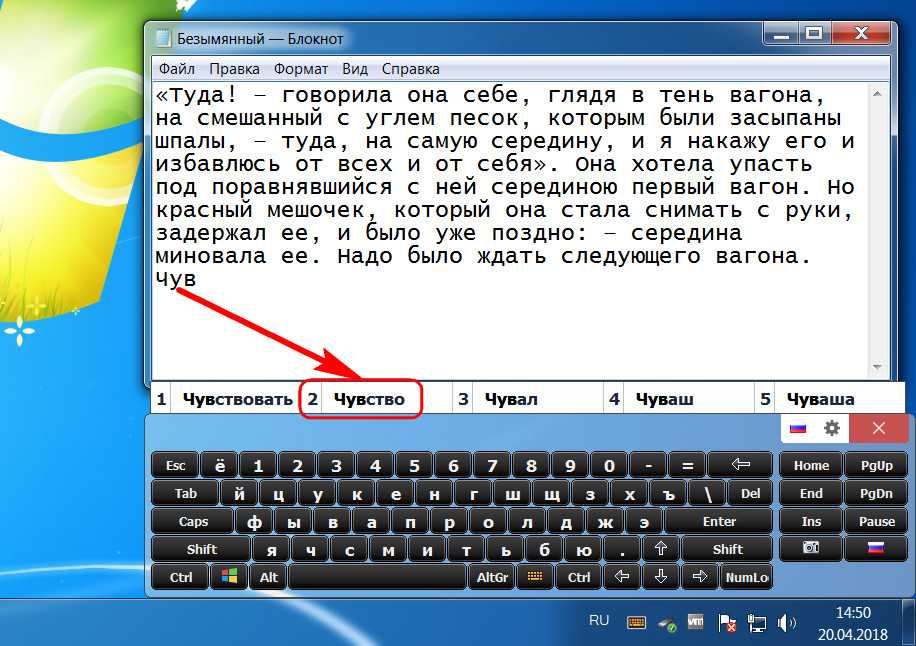Screen dimensions: 916x646
Task: Select the suggestion "Чувство"
Action: tap(369, 399)
